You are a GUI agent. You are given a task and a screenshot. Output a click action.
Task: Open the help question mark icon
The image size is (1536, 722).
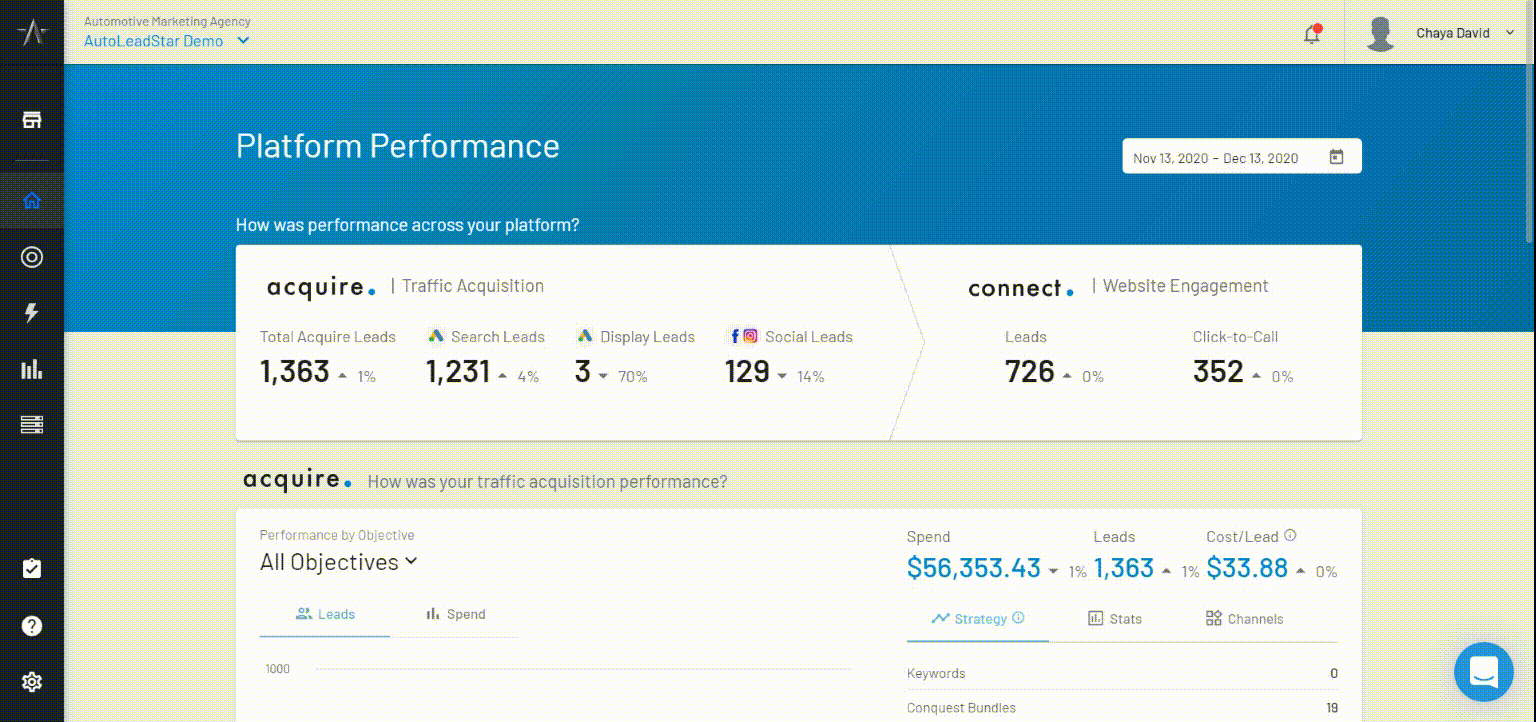coord(32,626)
